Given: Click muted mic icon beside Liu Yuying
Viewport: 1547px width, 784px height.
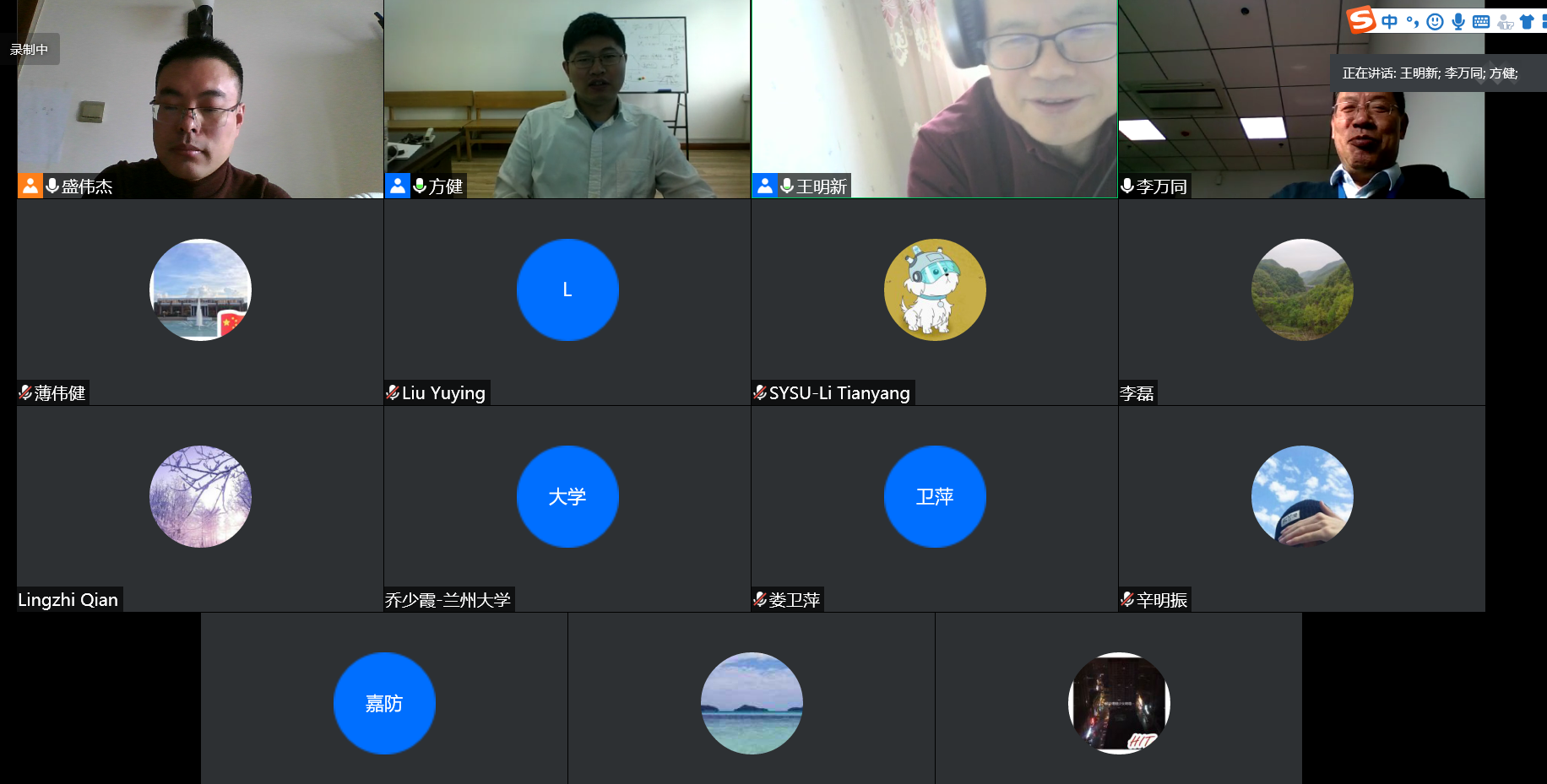Looking at the screenshot, I should (x=393, y=392).
